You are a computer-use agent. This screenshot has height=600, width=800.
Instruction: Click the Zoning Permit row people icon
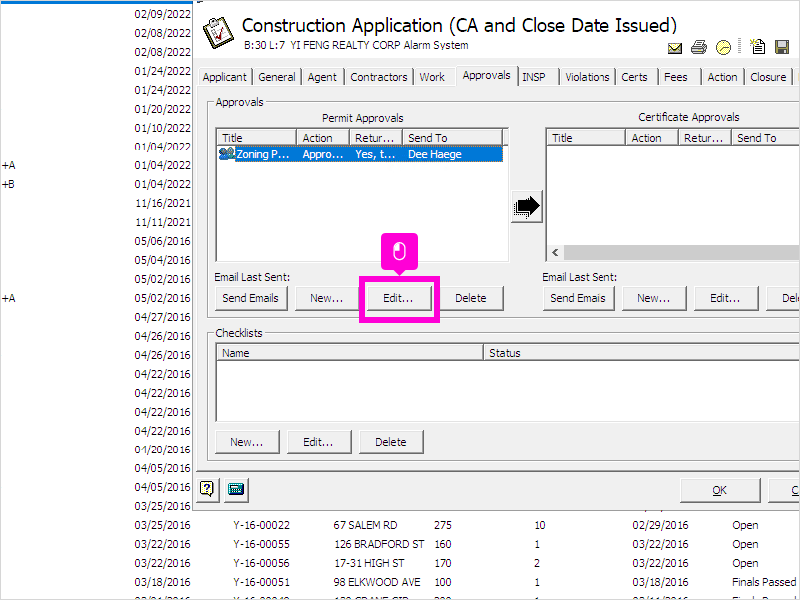tap(227, 154)
